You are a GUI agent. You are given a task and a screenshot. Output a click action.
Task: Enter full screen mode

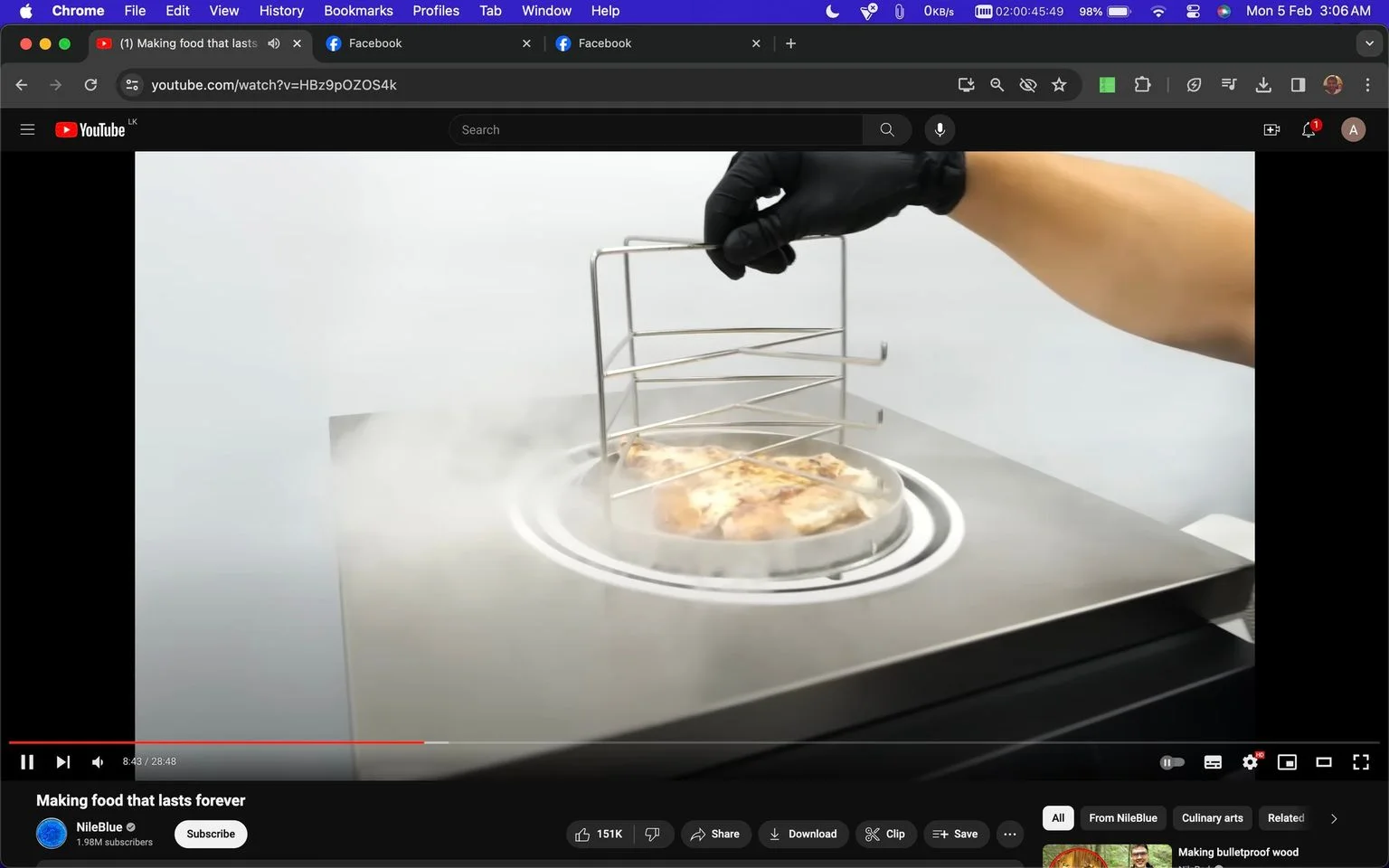[x=1360, y=762]
